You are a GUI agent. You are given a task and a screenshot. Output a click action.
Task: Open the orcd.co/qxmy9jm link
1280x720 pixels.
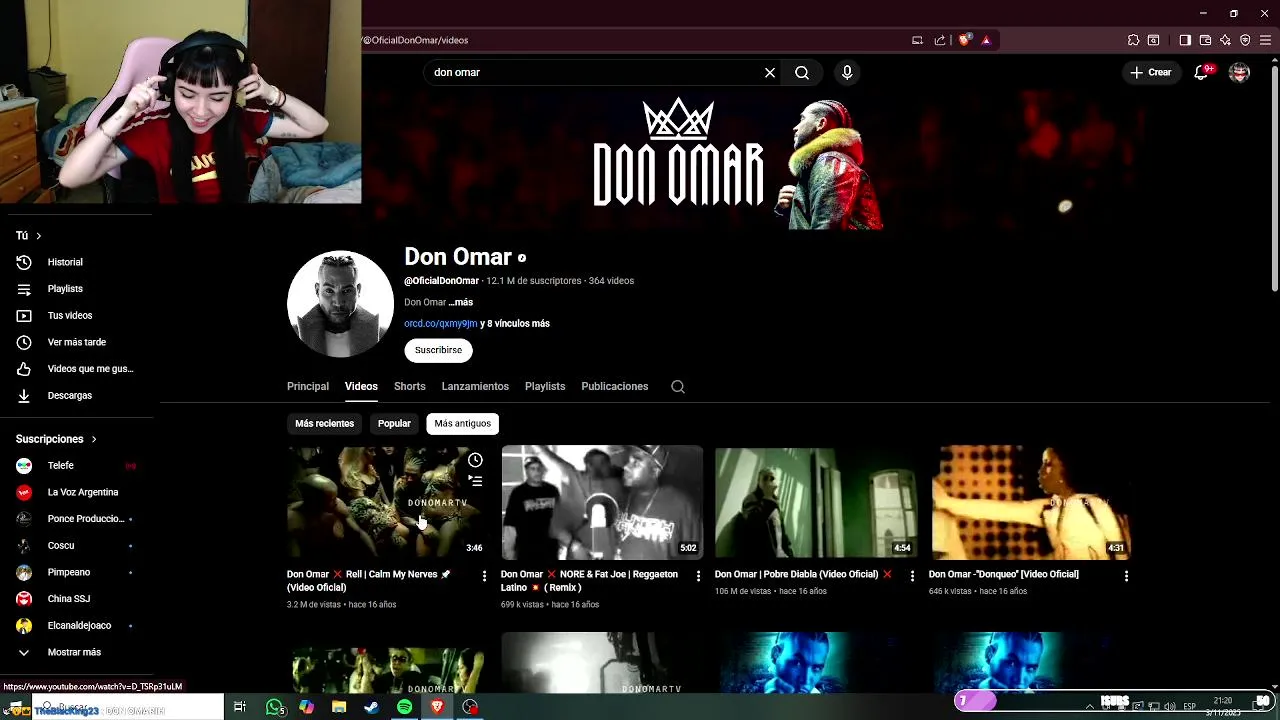pos(440,324)
